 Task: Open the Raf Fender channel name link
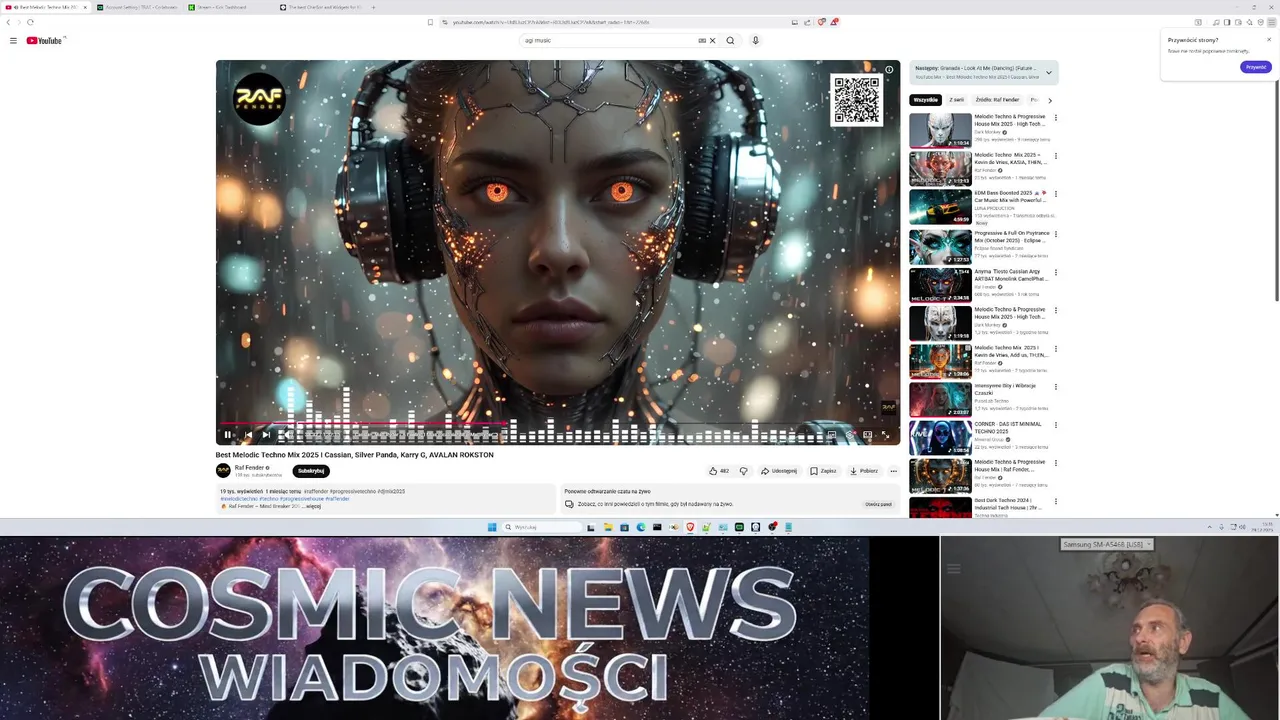(249, 468)
